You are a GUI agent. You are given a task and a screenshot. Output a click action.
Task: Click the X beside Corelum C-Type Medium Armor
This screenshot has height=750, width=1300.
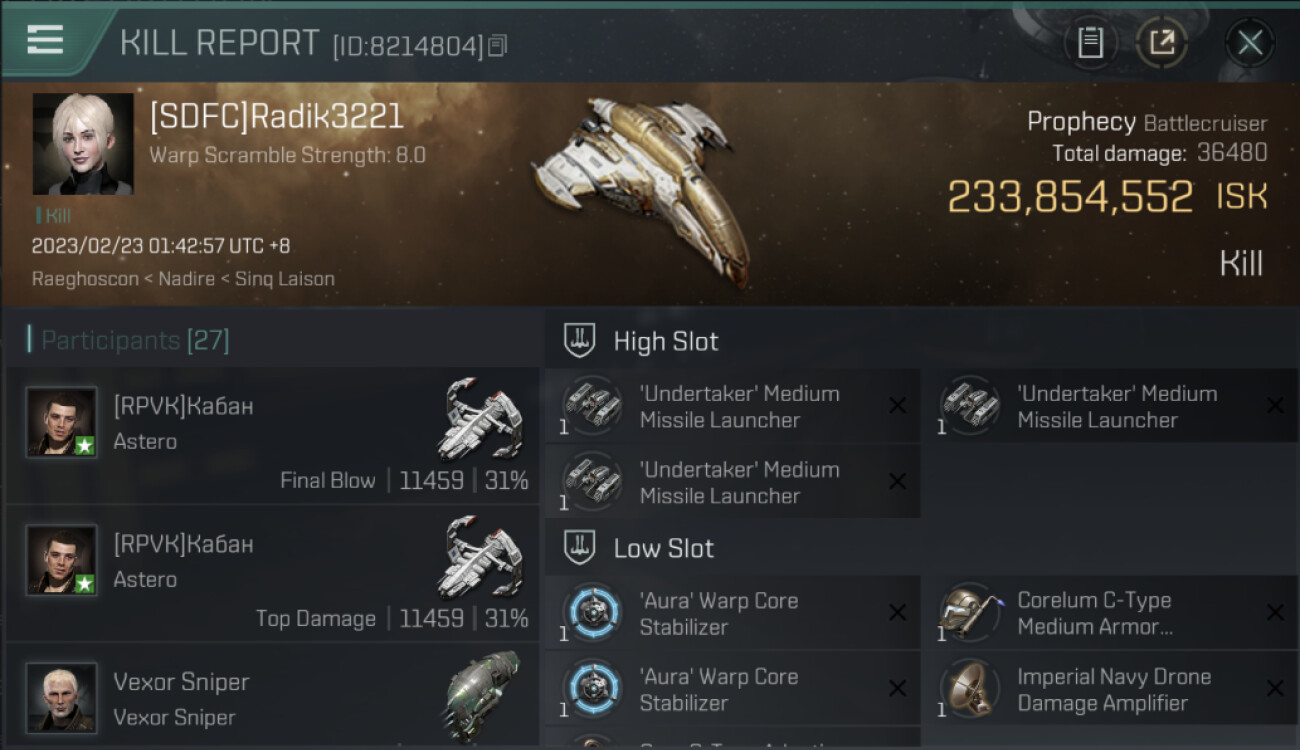pyautogui.click(x=1275, y=613)
